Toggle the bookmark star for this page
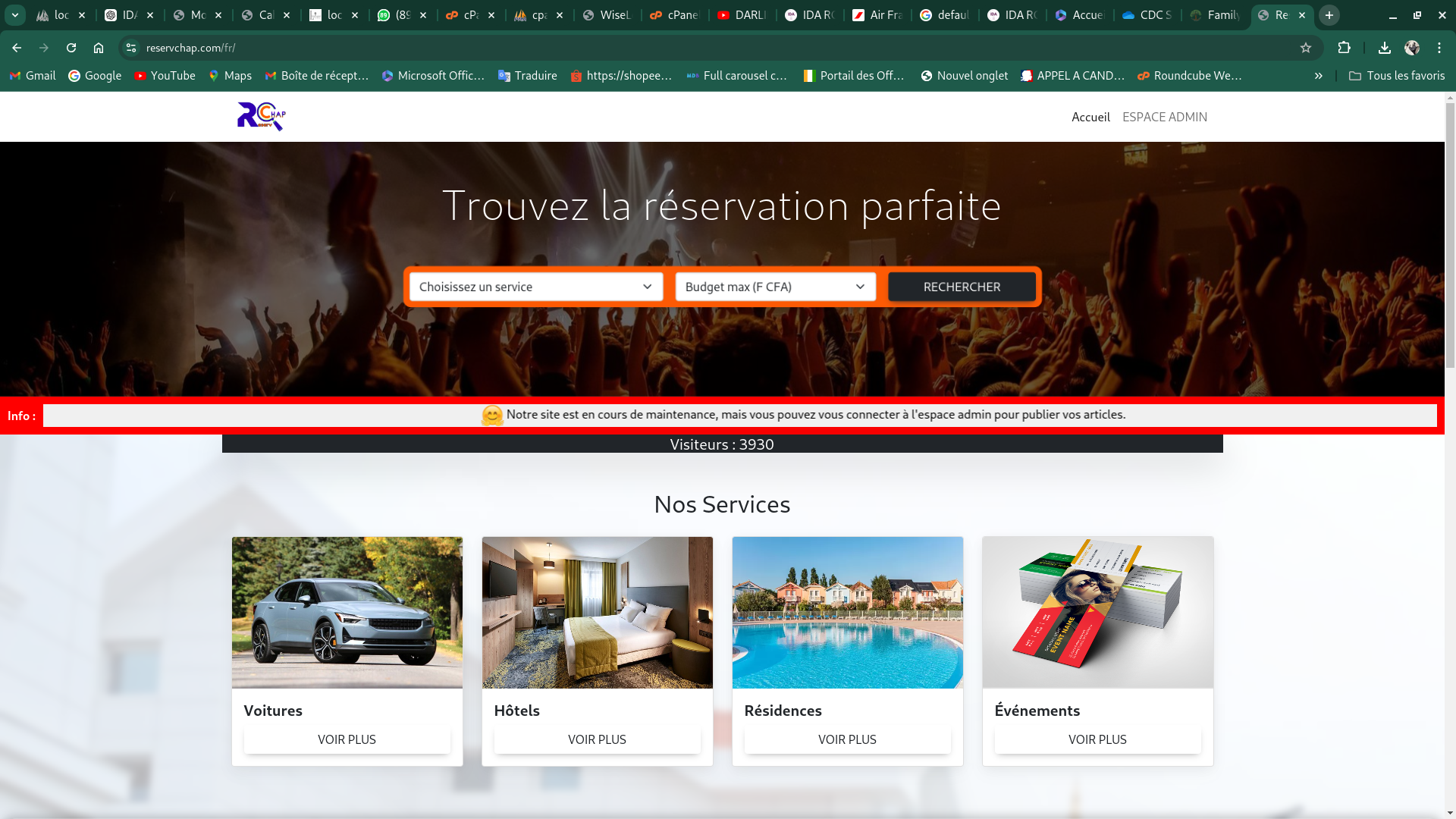 pyautogui.click(x=1306, y=47)
